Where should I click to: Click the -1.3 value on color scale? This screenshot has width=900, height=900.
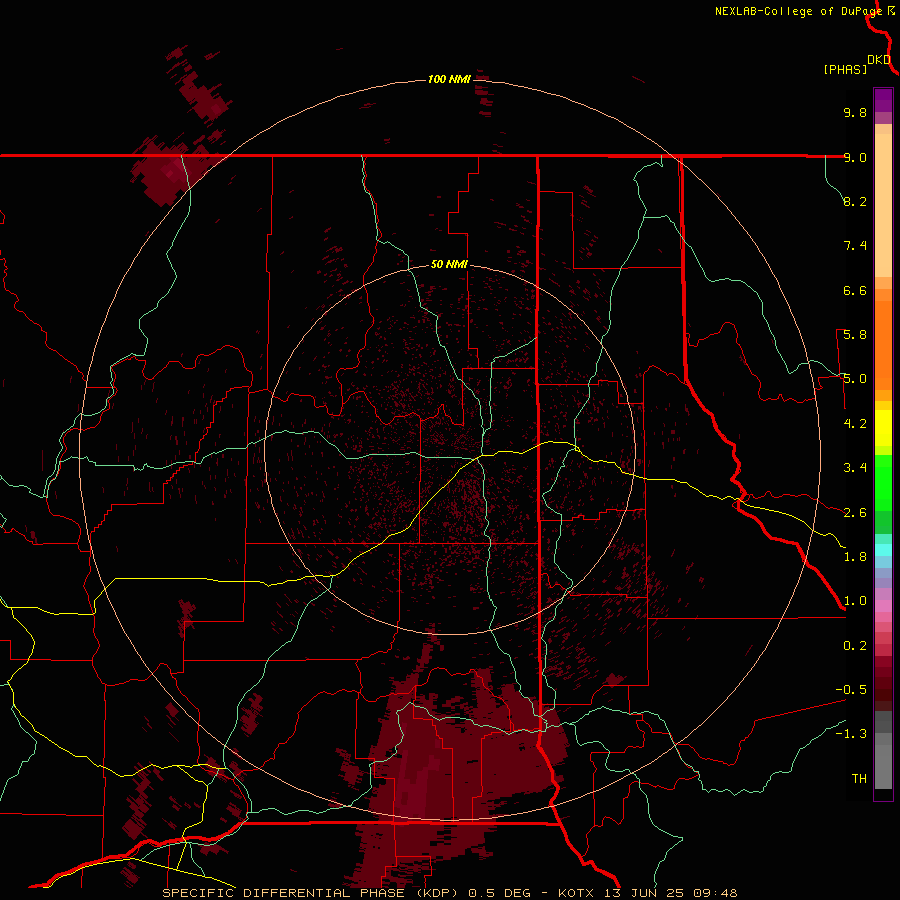point(851,734)
